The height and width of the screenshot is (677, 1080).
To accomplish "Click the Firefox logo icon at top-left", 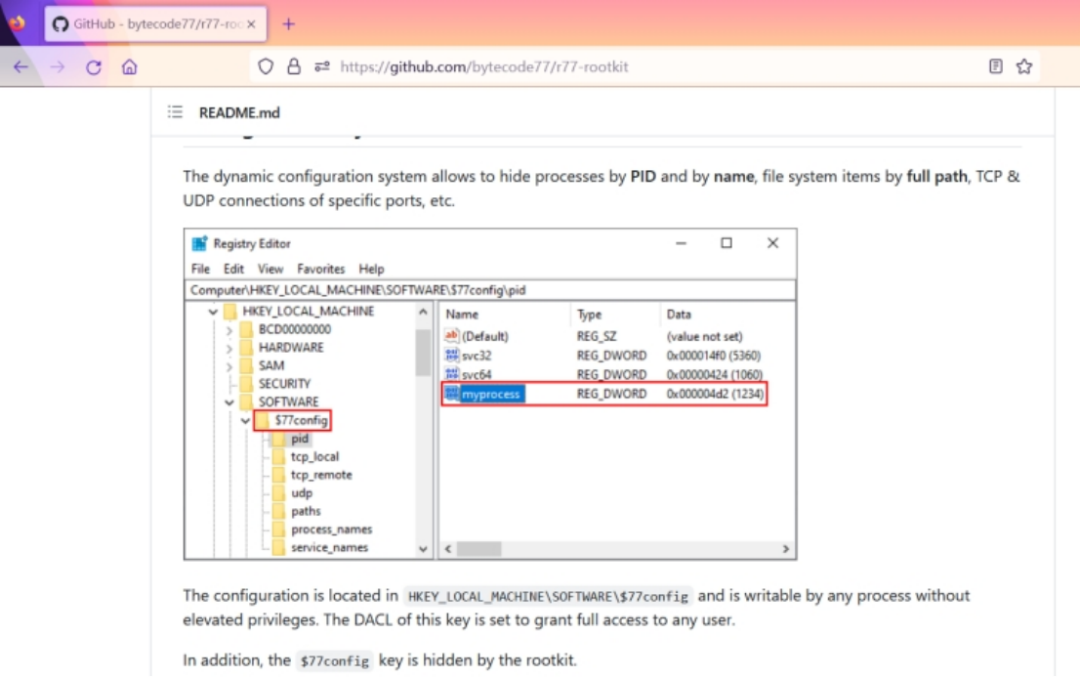I will pyautogui.click(x=17, y=23).
